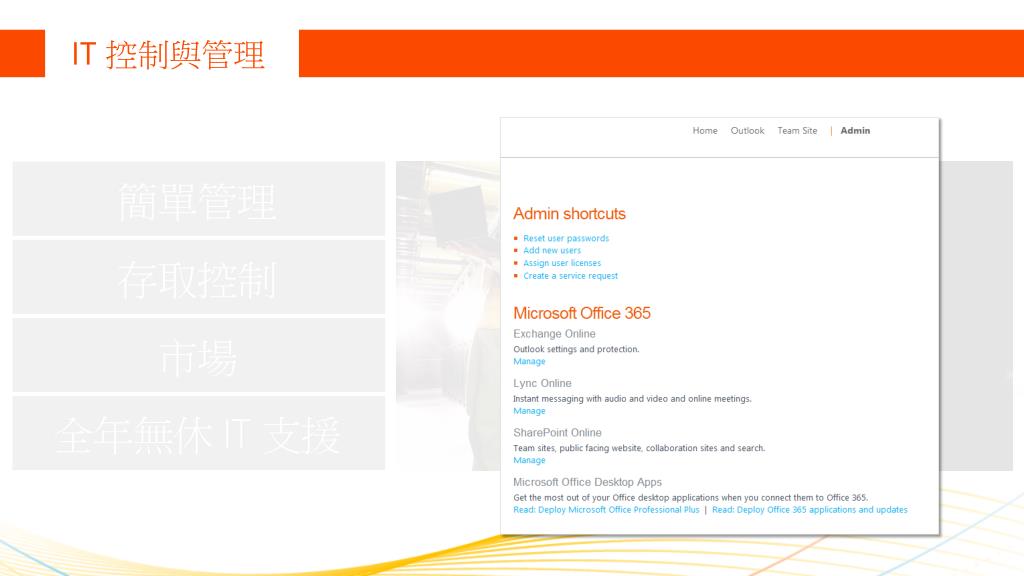Click Manage under Lync Online
The width and height of the screenshot is (1024, 576).
(x=529, y=411)
